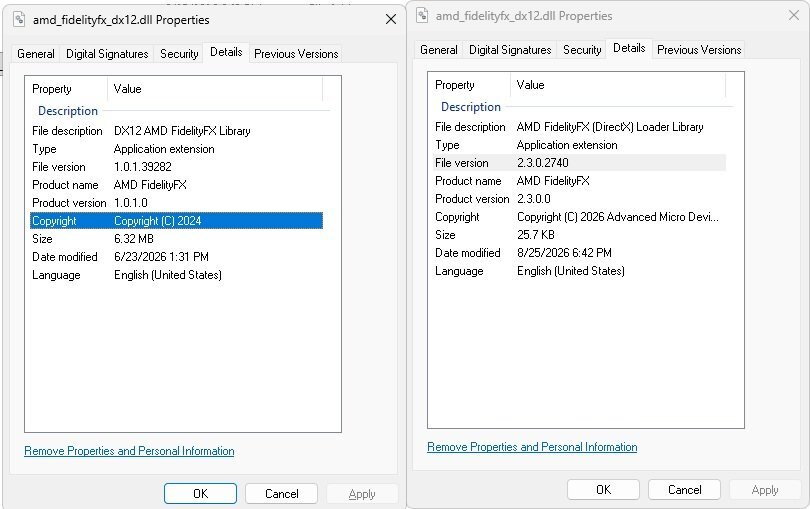
Task: Click Description group header in right window
Action: pos(471,106)
